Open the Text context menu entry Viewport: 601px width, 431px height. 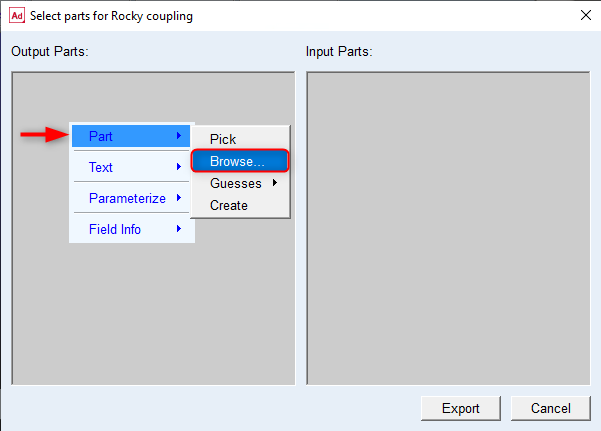tap(101, 167)
